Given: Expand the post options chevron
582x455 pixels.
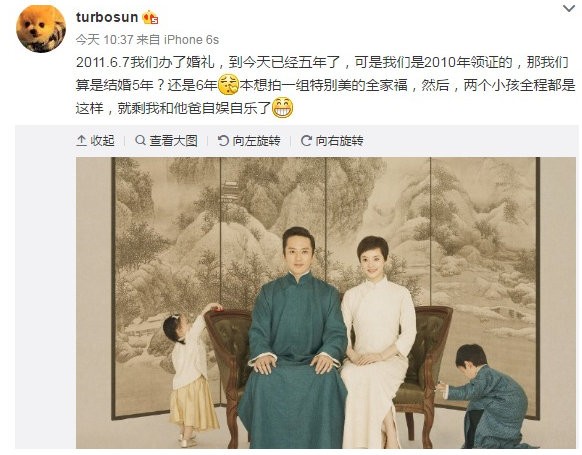Looking at the screenshot, I should (x=569, y=8).
